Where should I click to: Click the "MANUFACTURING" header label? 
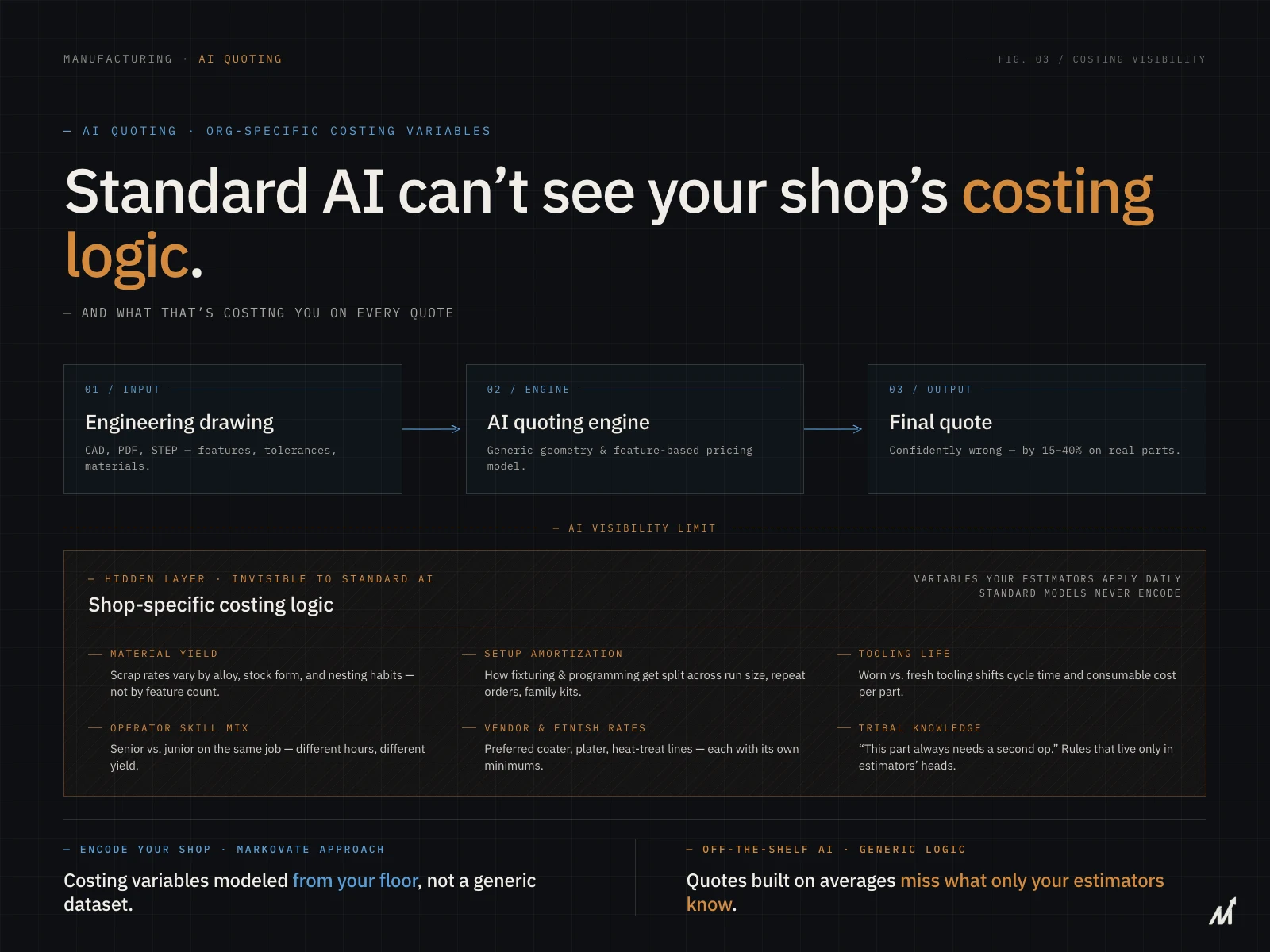(117, 59)
